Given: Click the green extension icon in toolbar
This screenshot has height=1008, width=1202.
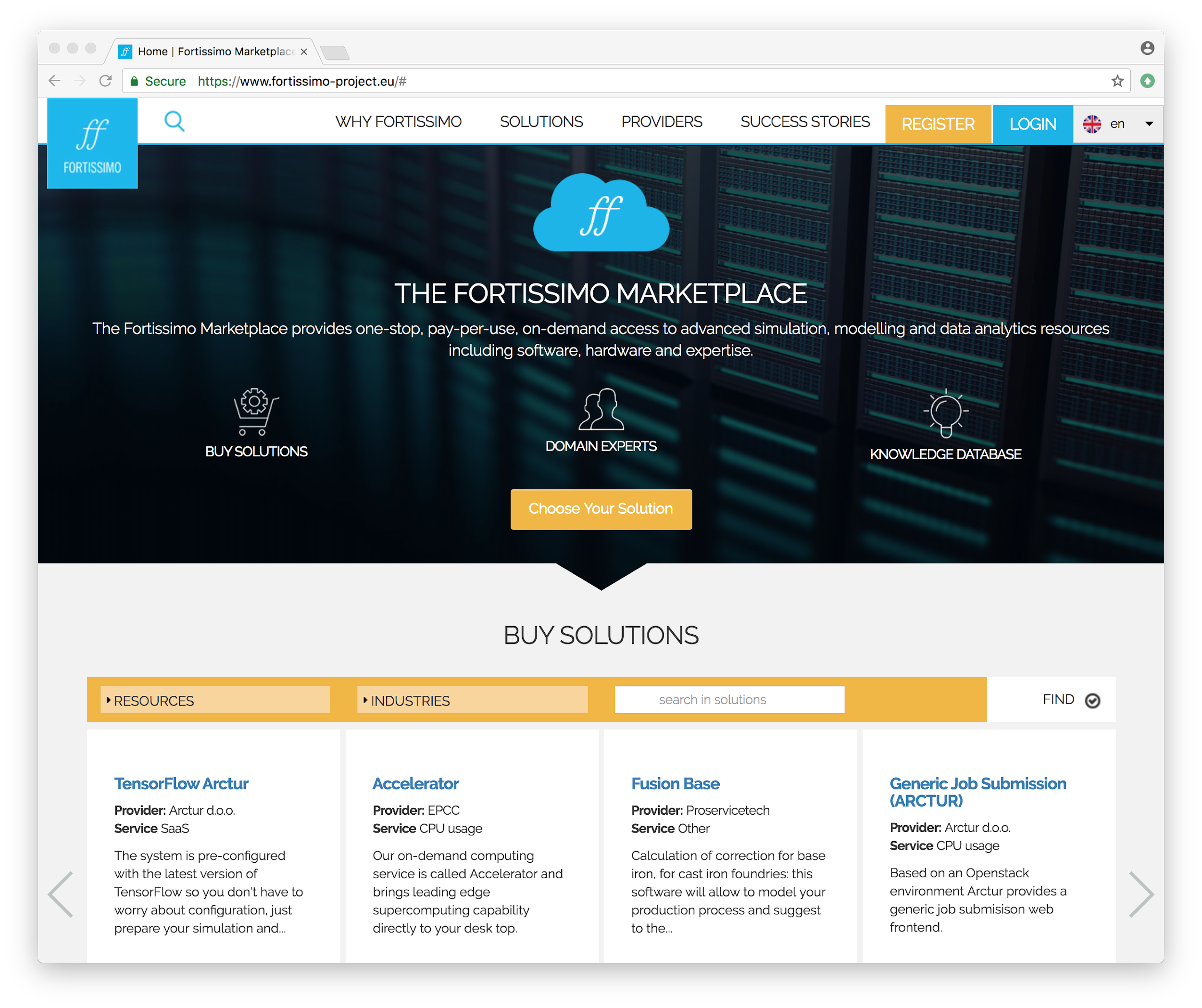Looking at the screenshot, I should click(x=1147, y=81).
